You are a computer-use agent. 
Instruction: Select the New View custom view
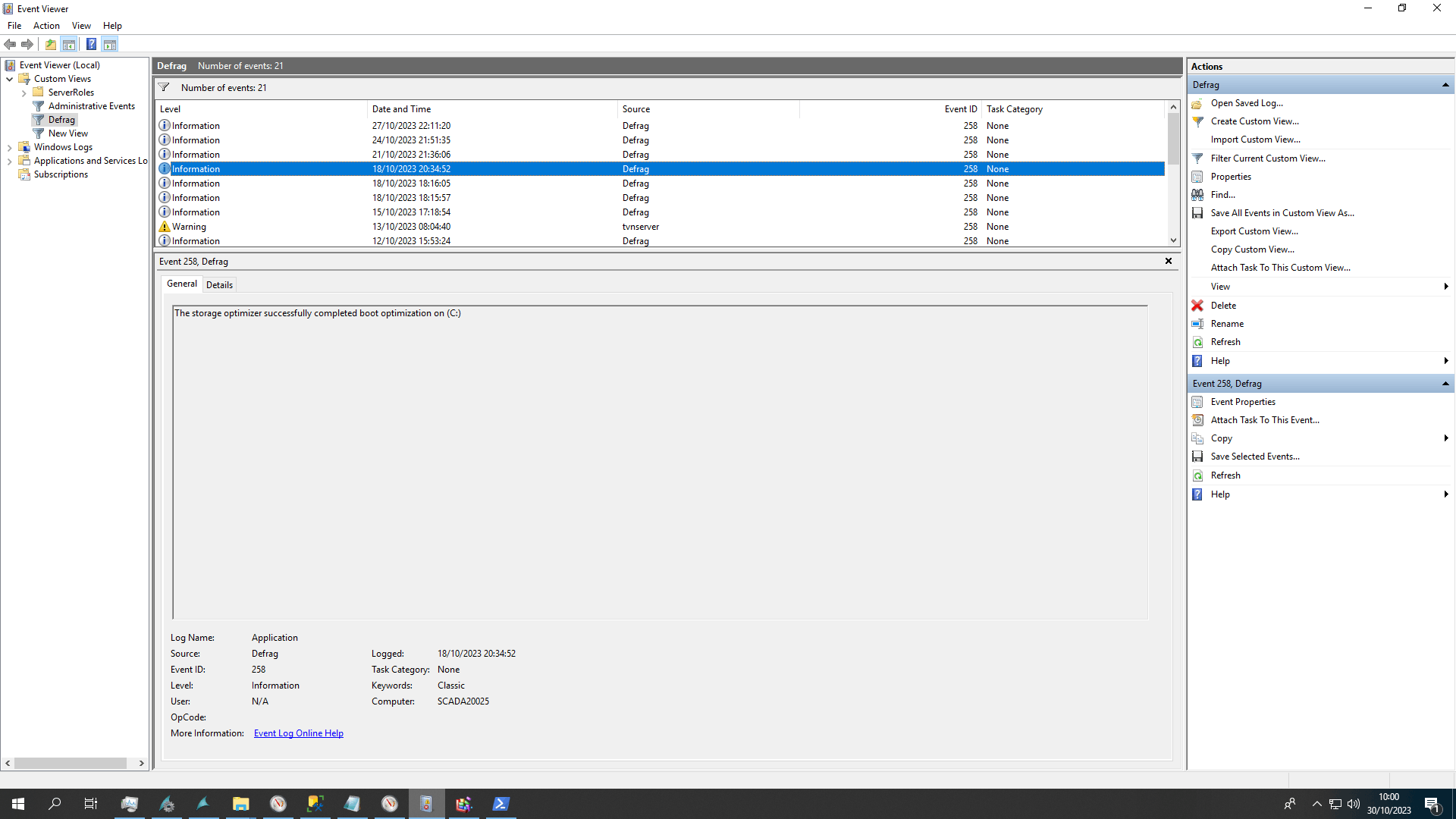[68, 133]
